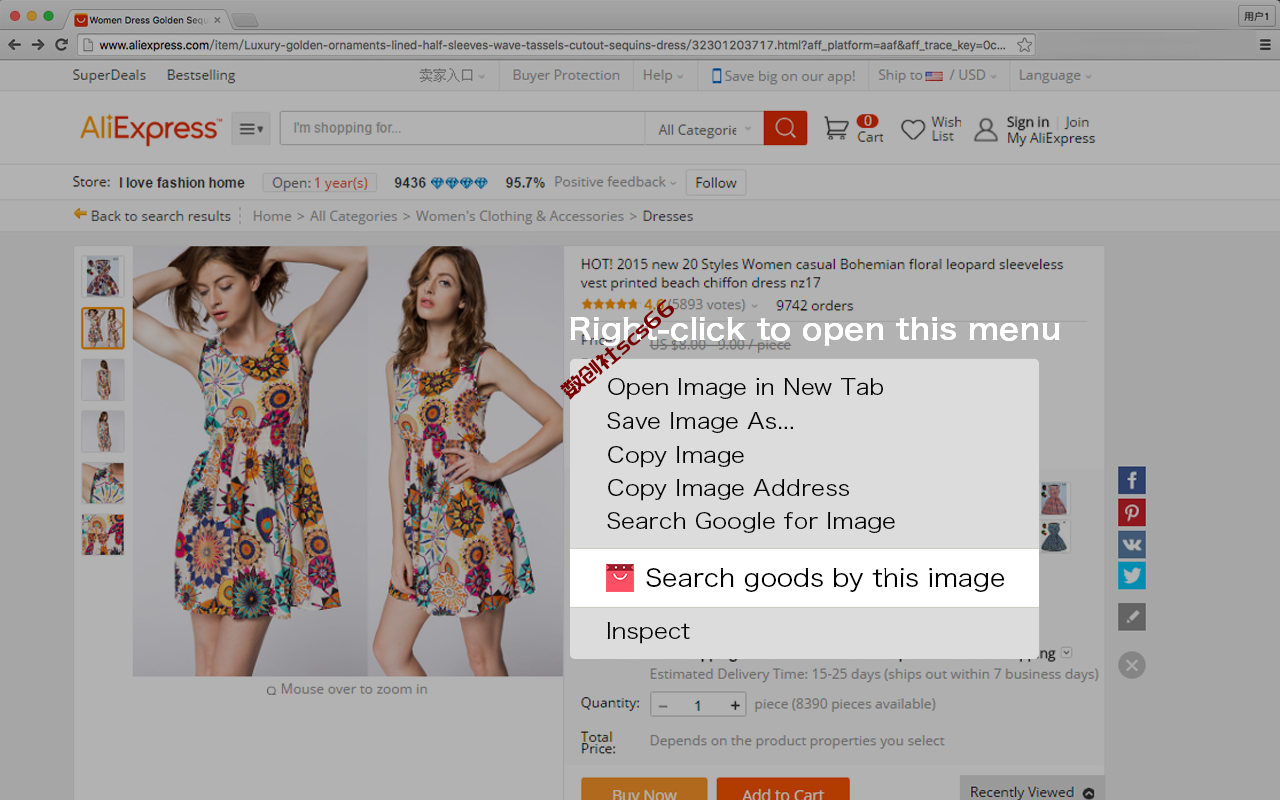Open 'I love fashion home' store link
Screen dimensions: 1280x800
(182, 182)
